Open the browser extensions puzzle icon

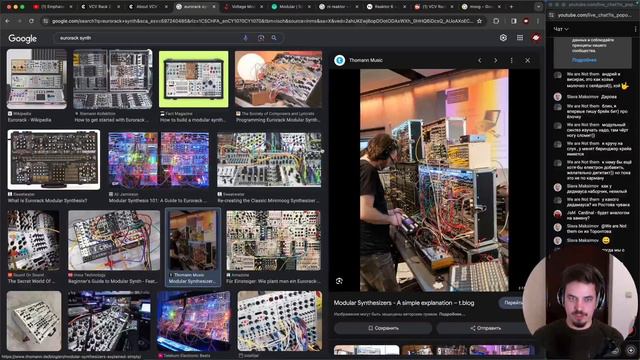[x=496, y=21]
